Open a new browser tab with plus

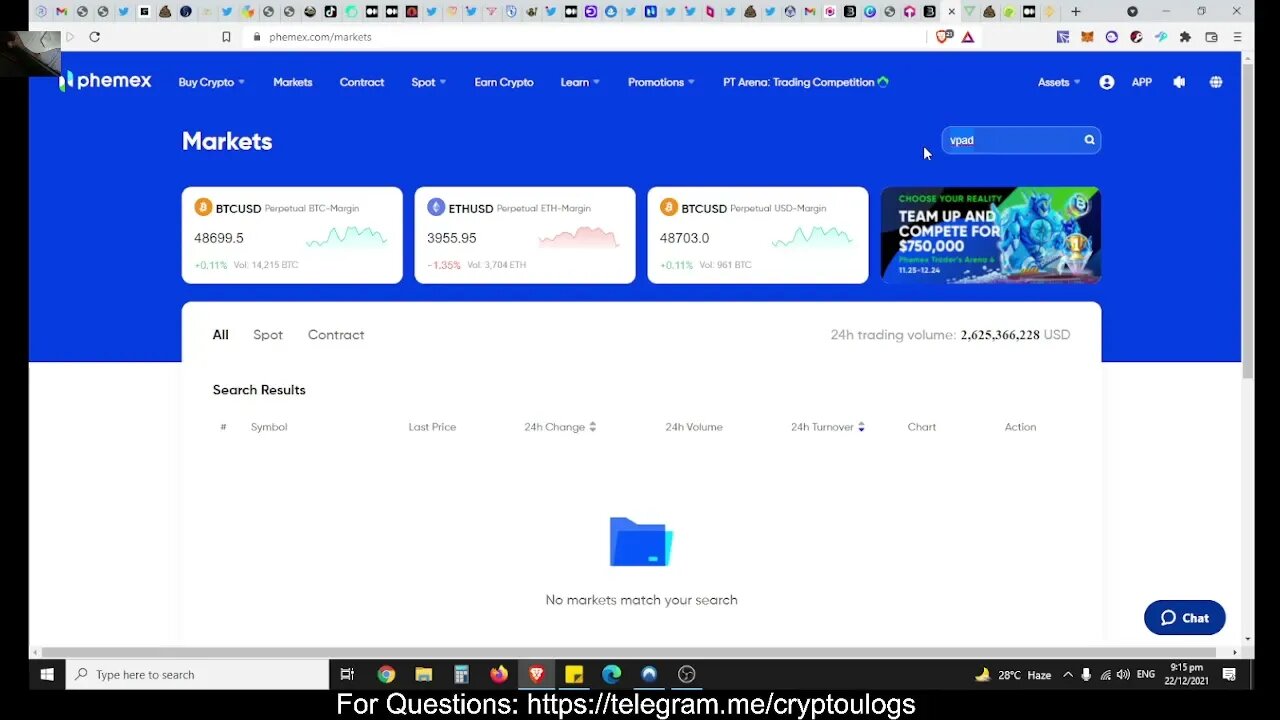pos(1076,12)
